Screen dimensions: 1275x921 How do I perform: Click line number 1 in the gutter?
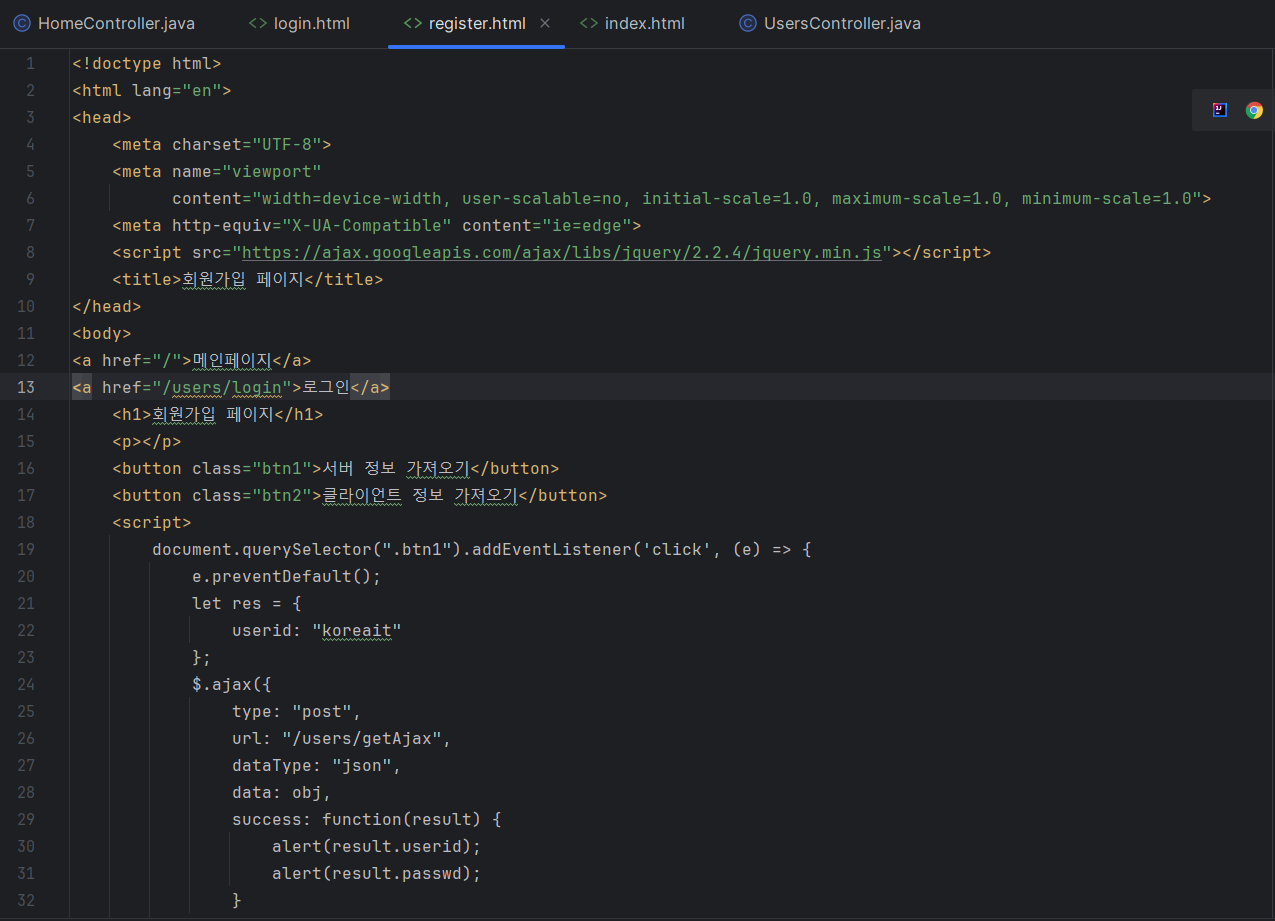pyautogui.click(x=30, y=64)
